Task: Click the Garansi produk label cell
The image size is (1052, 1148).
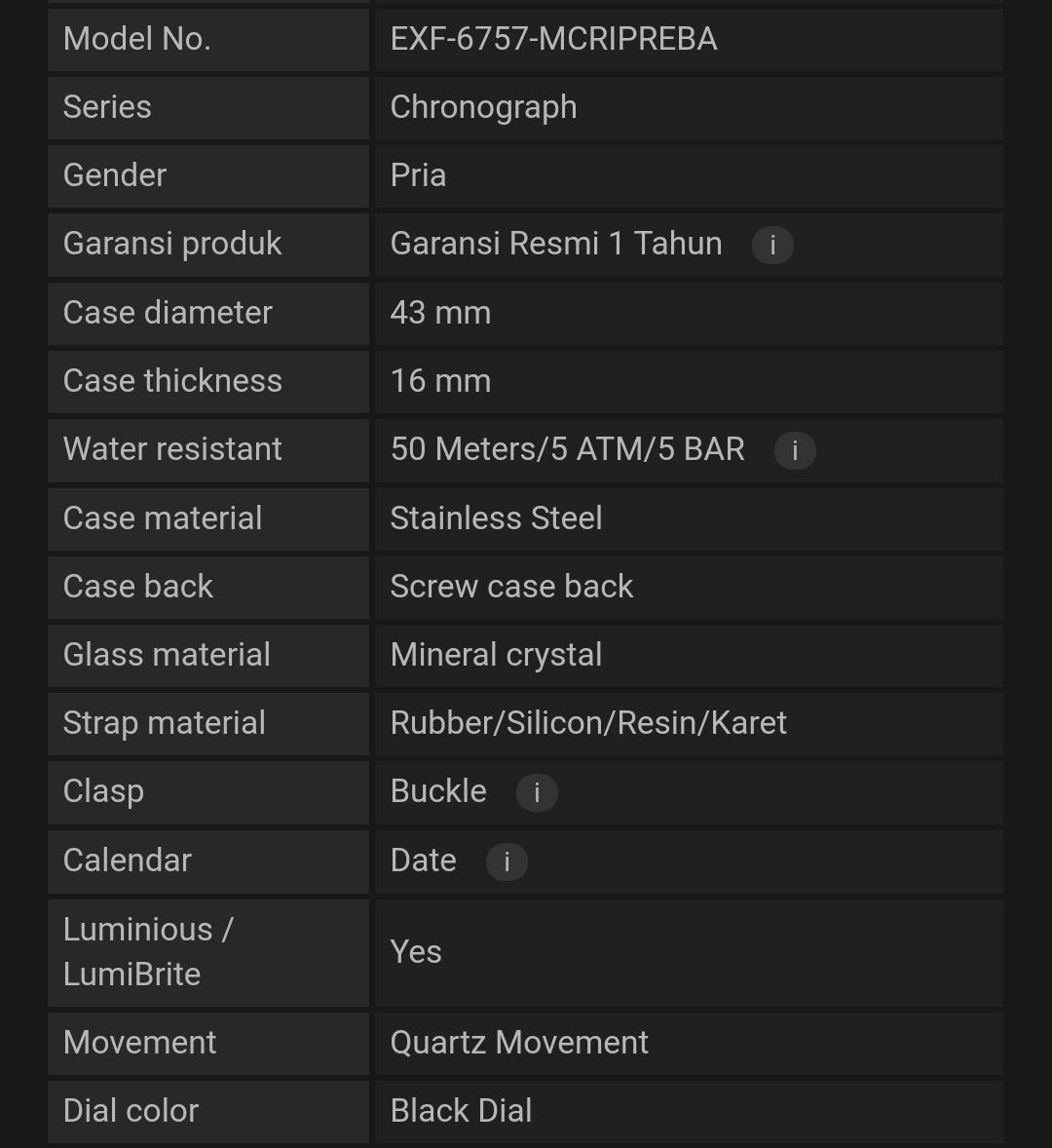Action: (x=208, y=245)
